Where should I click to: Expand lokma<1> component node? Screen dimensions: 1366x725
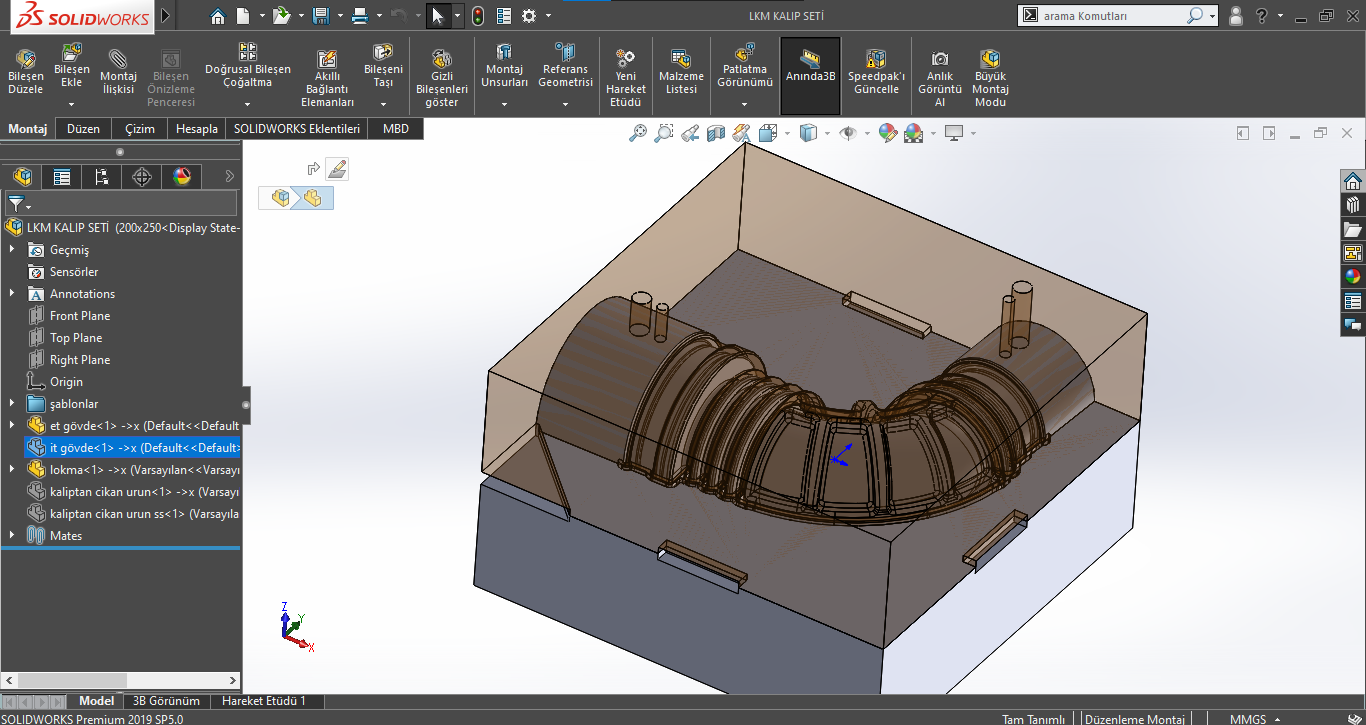(x=12, y=470)
